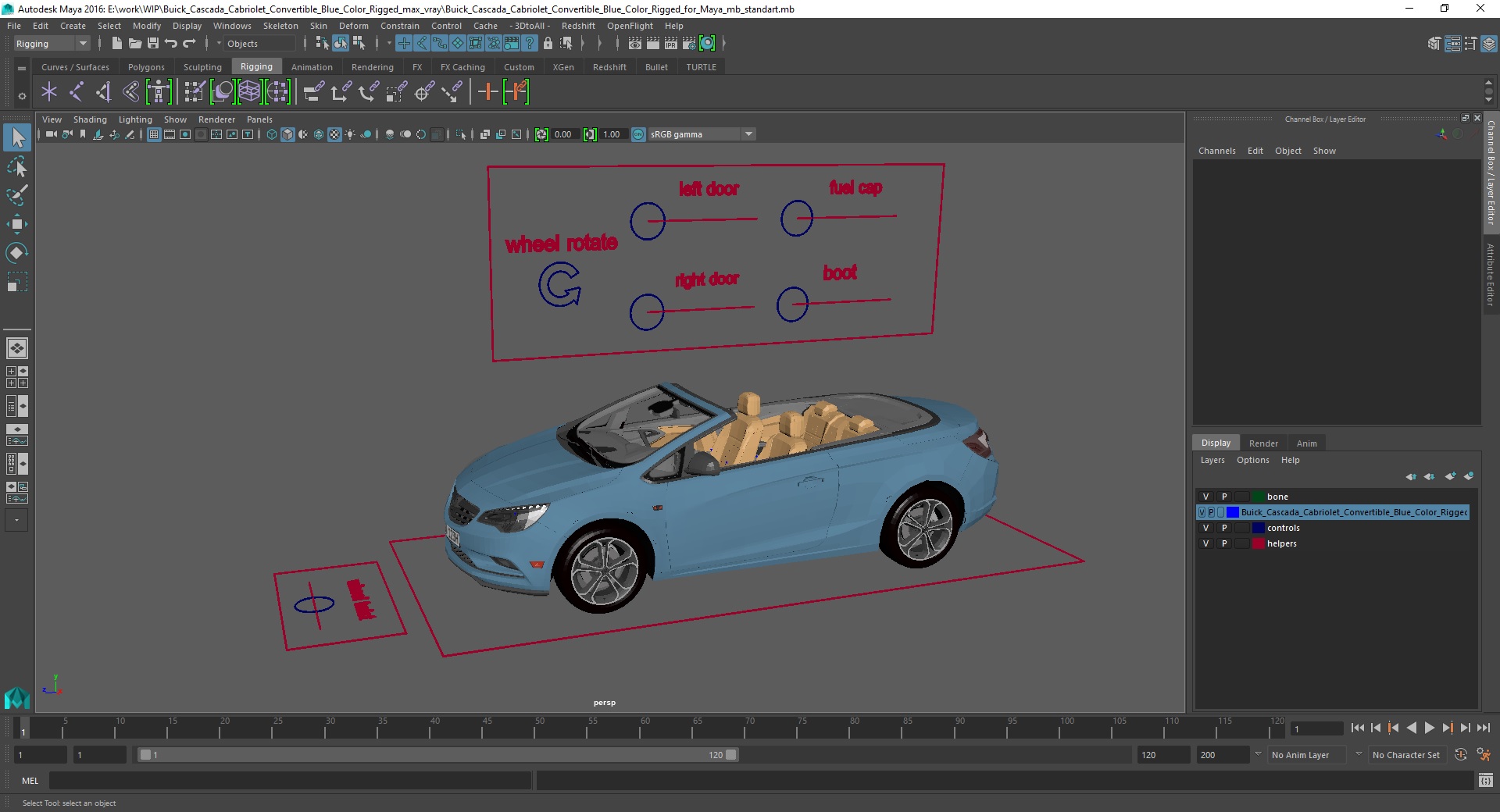Click the Render current frame icon
The image size is (1500, 812).
pos(653,44)
